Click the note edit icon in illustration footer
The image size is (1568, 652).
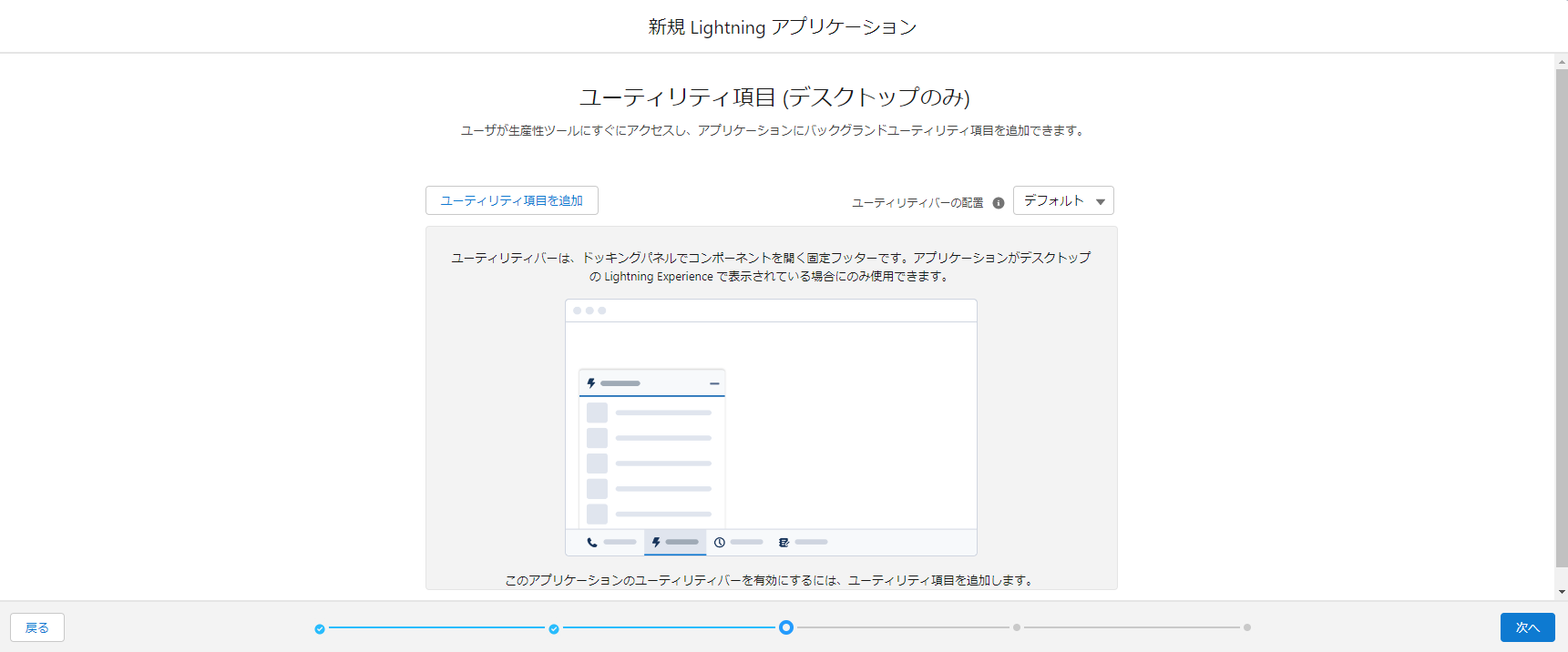784,542
